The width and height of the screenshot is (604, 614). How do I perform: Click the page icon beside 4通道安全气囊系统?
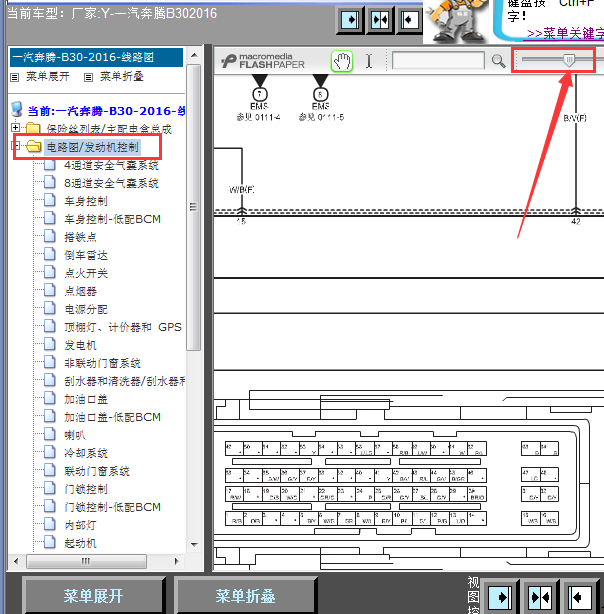click(x=50, y=165)
